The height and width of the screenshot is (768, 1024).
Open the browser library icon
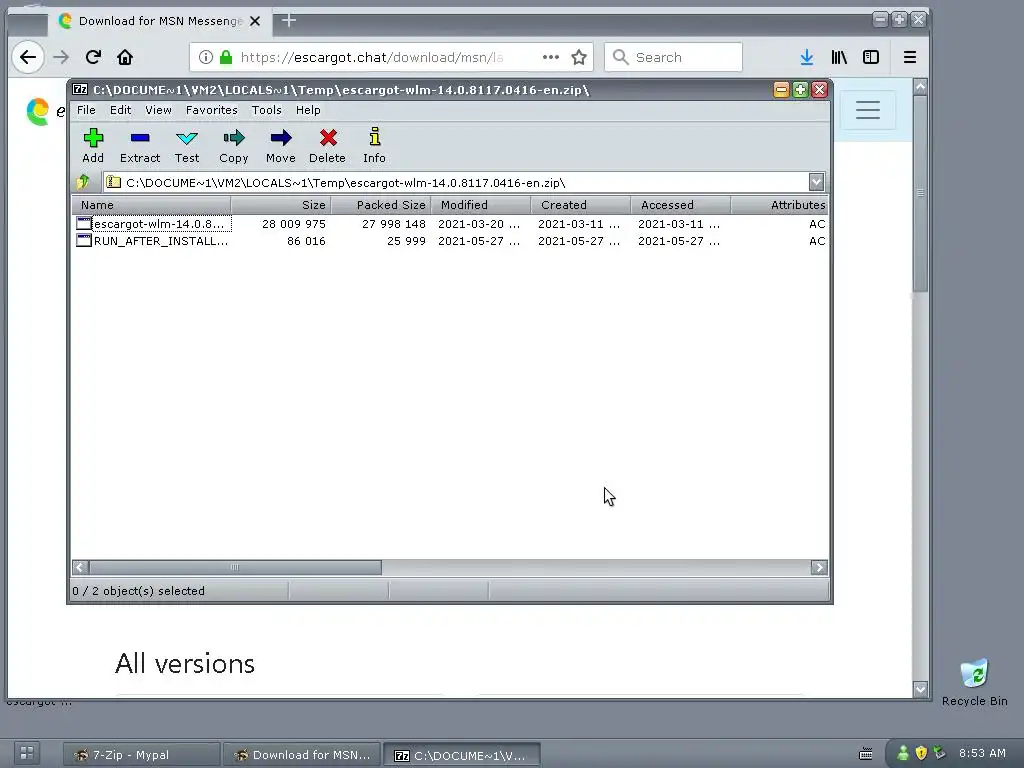[839, 57]
